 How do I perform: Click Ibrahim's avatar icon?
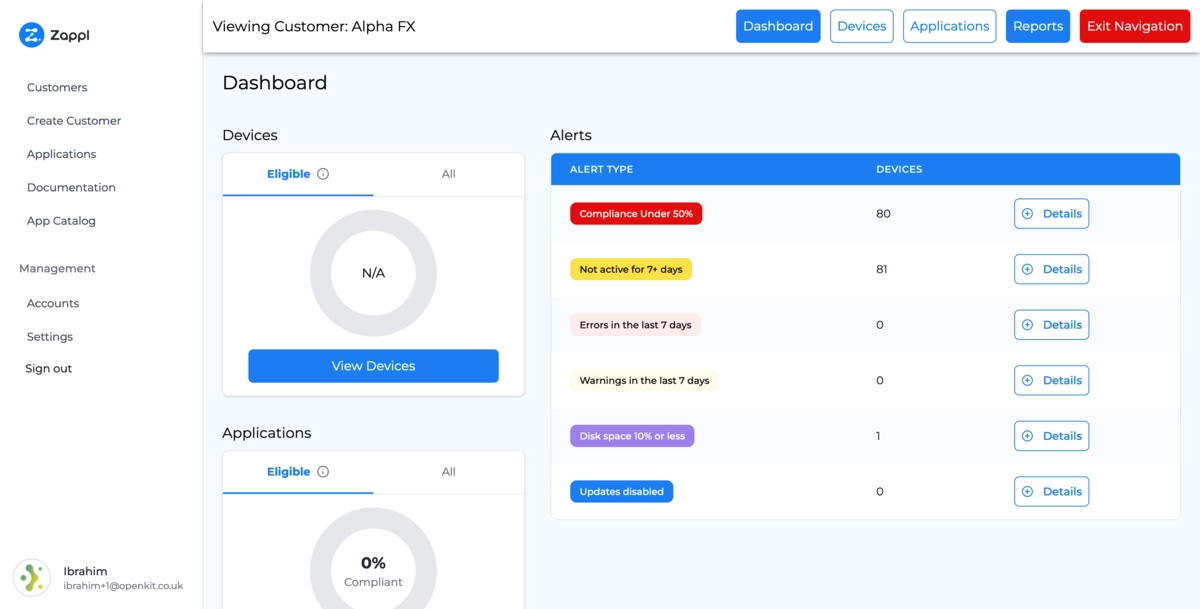pos(31,578)
